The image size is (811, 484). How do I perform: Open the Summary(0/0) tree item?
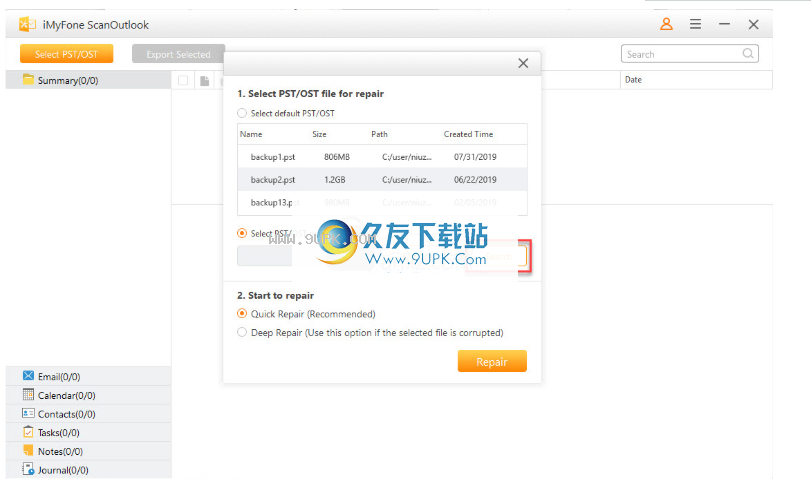88,80
